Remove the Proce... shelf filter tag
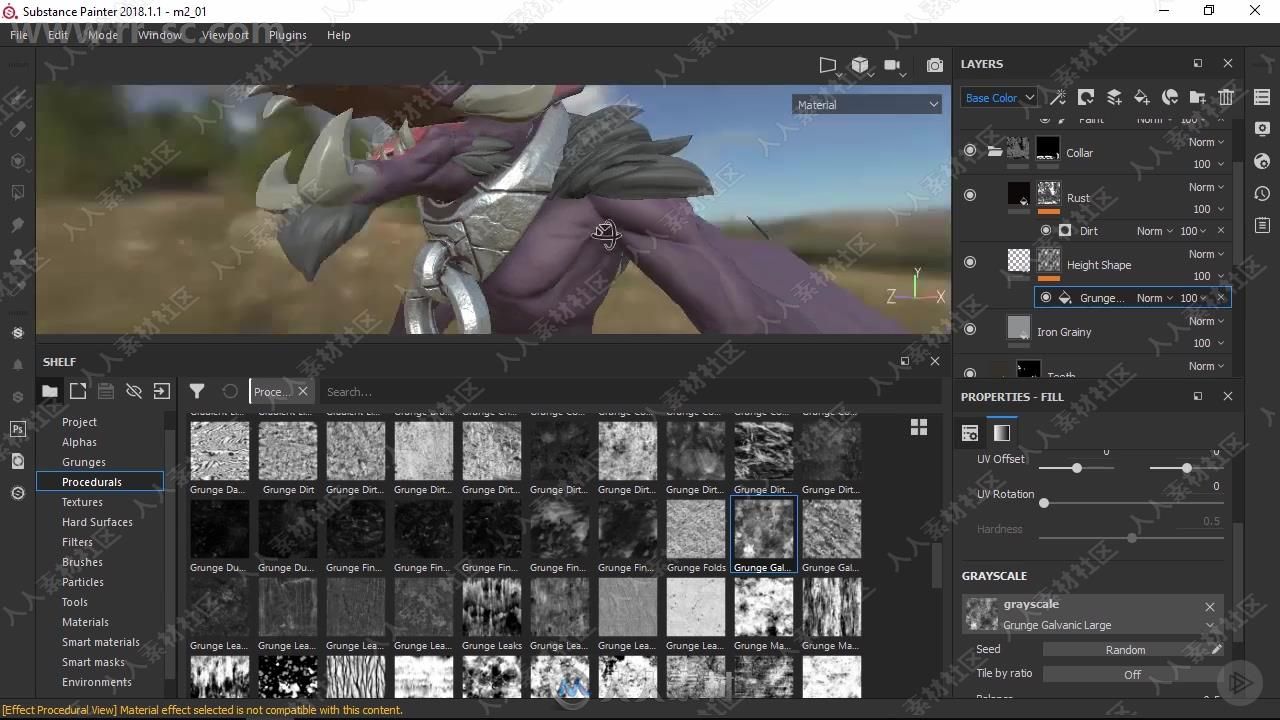The width and height of the screenshot is (1280, 720). click(x=303, y=391)
